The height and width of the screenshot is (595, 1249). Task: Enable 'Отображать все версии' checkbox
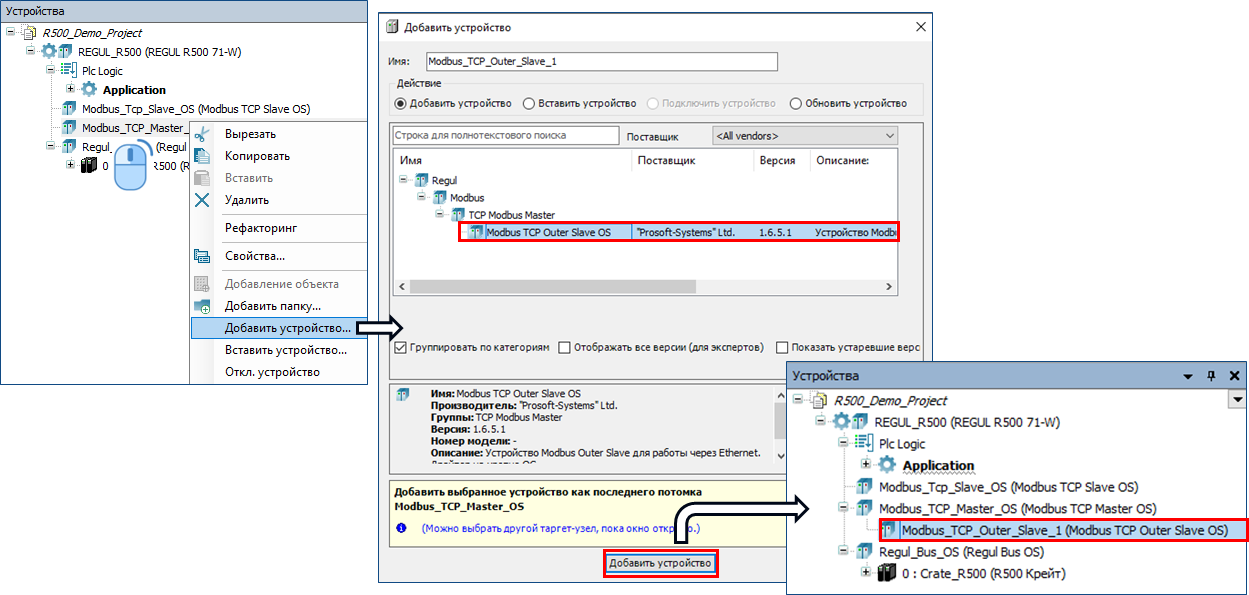[x=565, y=348]
